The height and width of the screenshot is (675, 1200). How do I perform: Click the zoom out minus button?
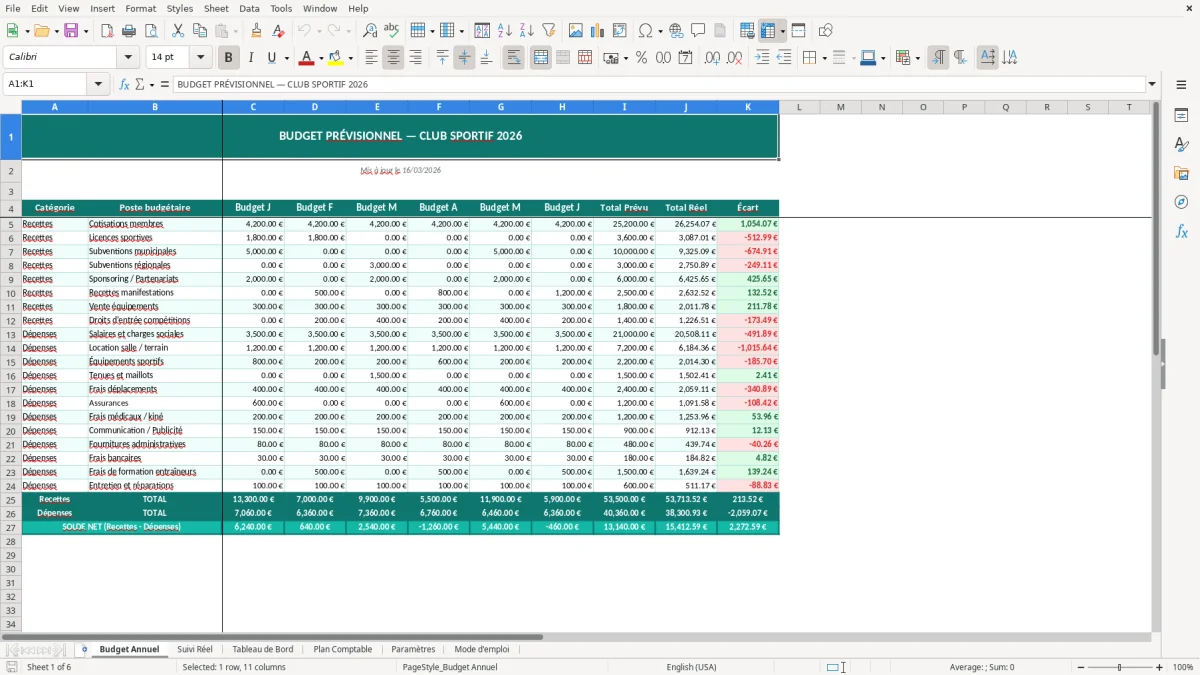tap(1080, 667)
